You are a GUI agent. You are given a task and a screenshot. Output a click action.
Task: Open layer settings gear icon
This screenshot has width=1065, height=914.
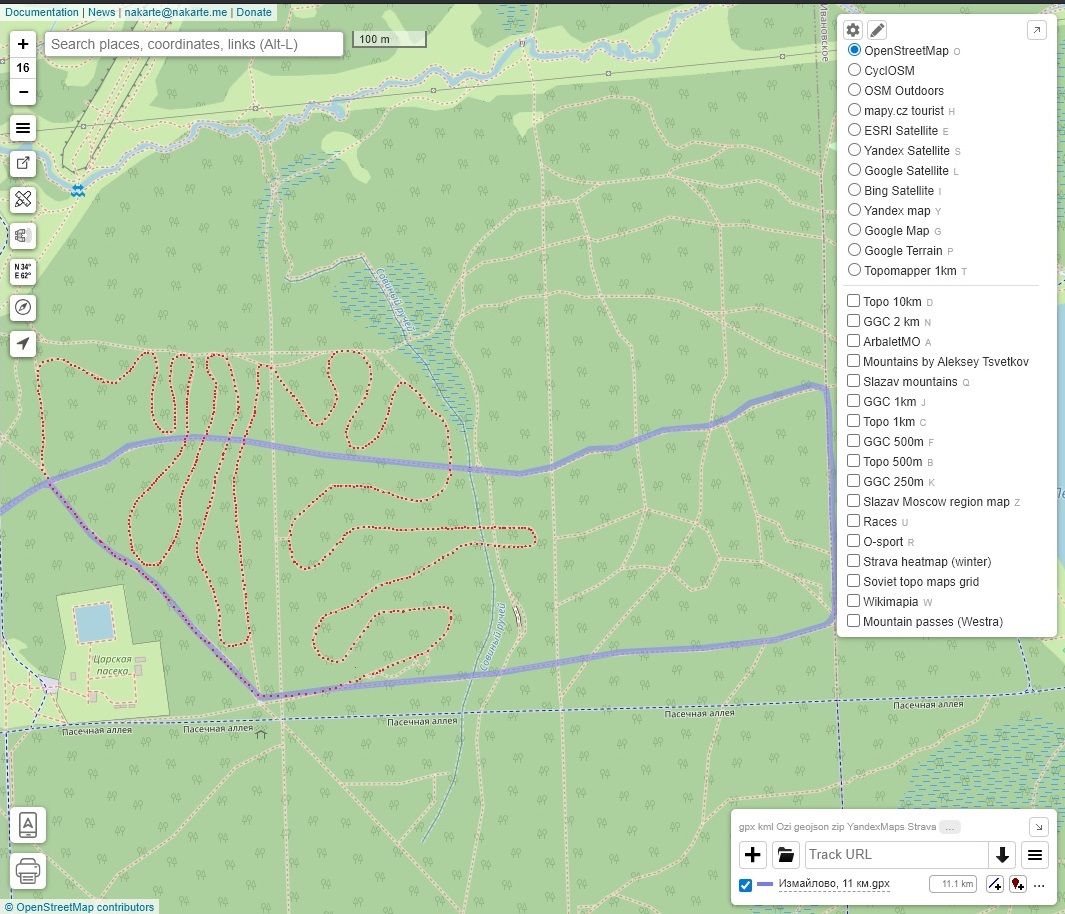[x=853, y=30]
